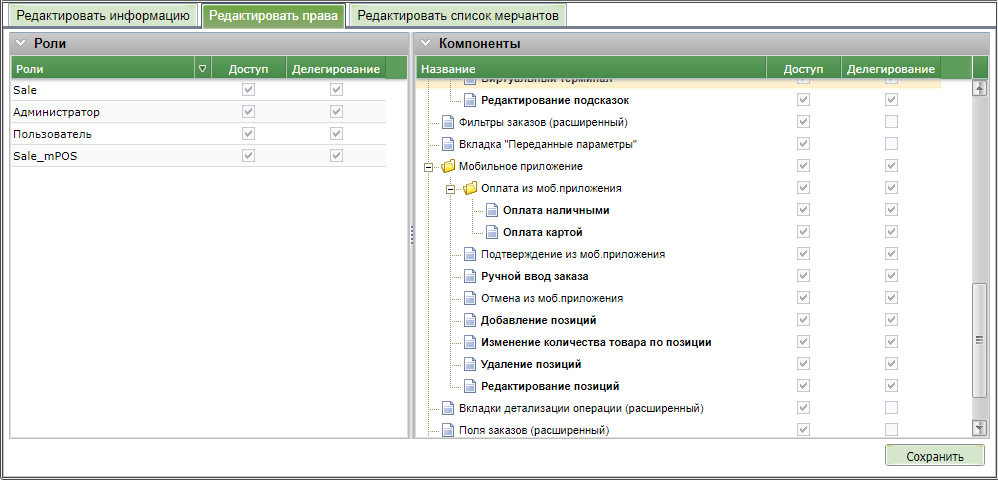Screen dimensions: 998x483
Task: Click the document icon beside Редактирование подсказок
Action: (470, 100)
